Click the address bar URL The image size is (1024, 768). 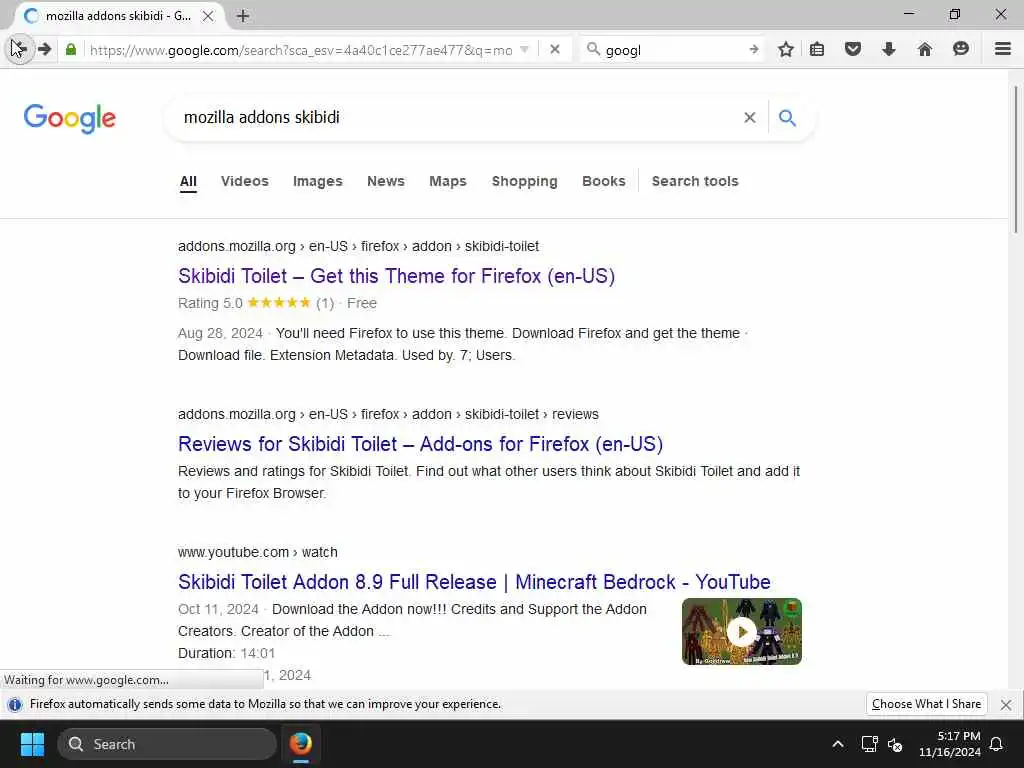click(x=301, y=50)
